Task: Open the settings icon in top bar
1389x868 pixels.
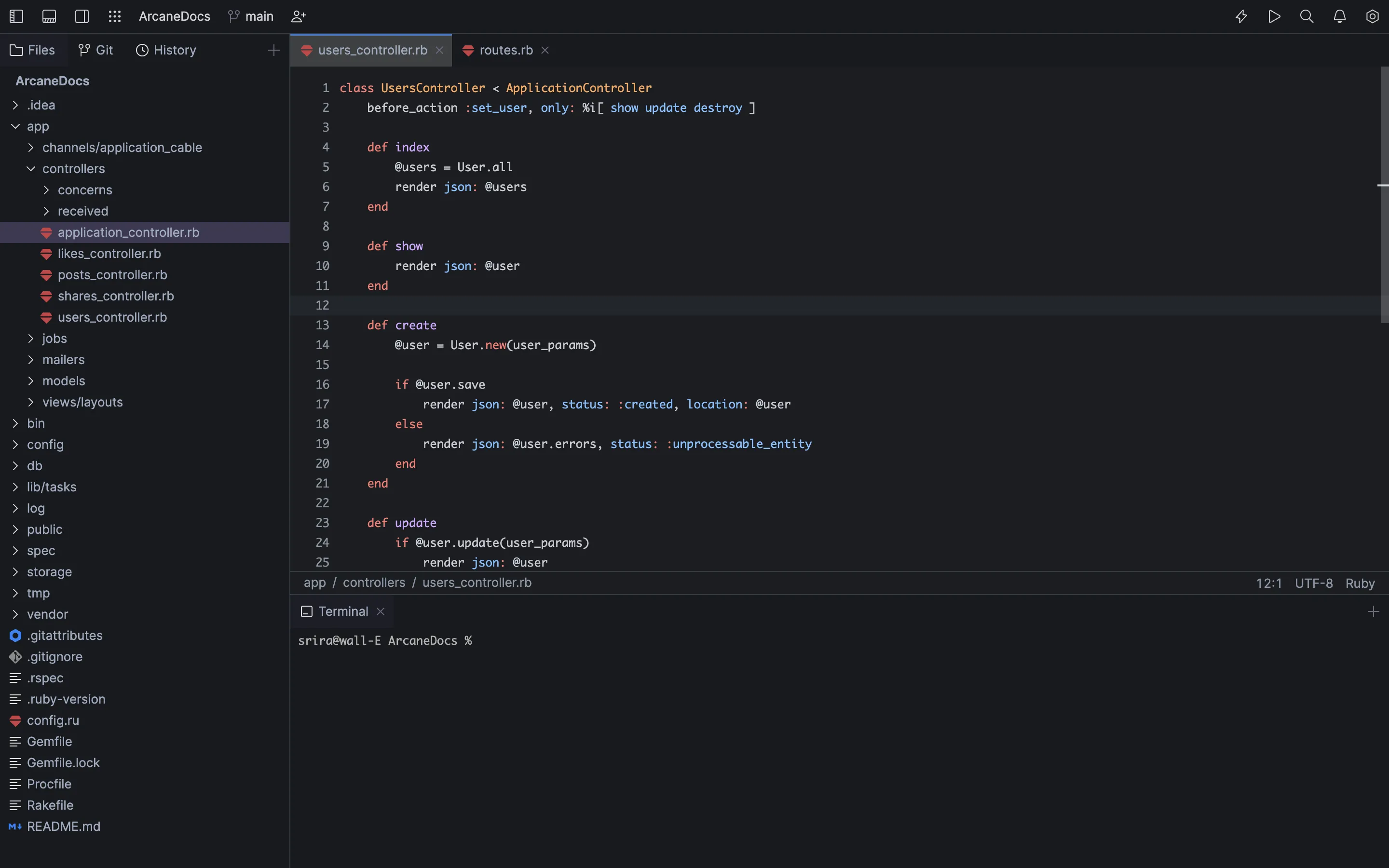Action: (x=1372, y=16)
